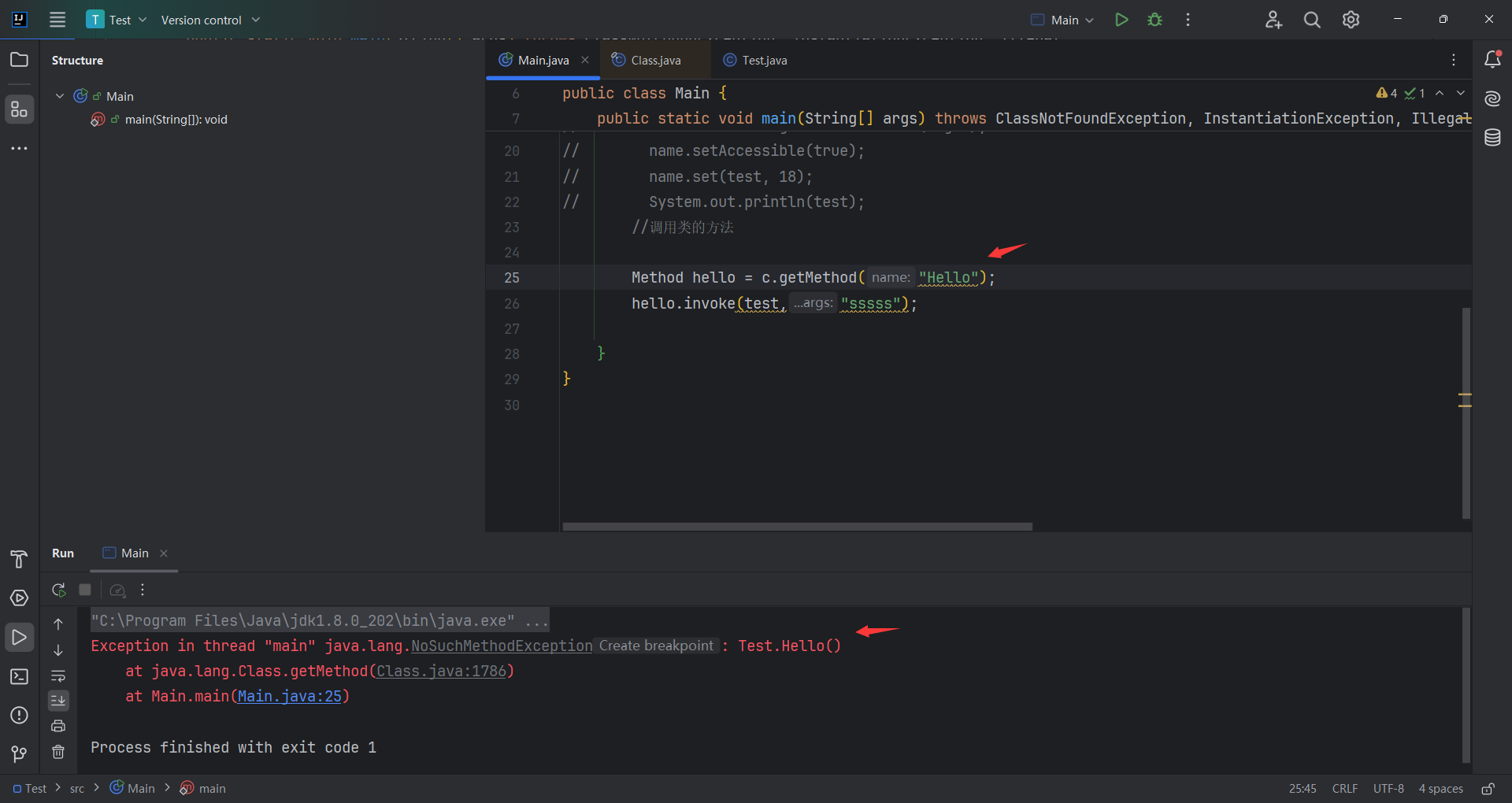This screenshot has height=803, width=1512.
Task: Click the editor horizontal scrollbar
Action: click(797, 527)
